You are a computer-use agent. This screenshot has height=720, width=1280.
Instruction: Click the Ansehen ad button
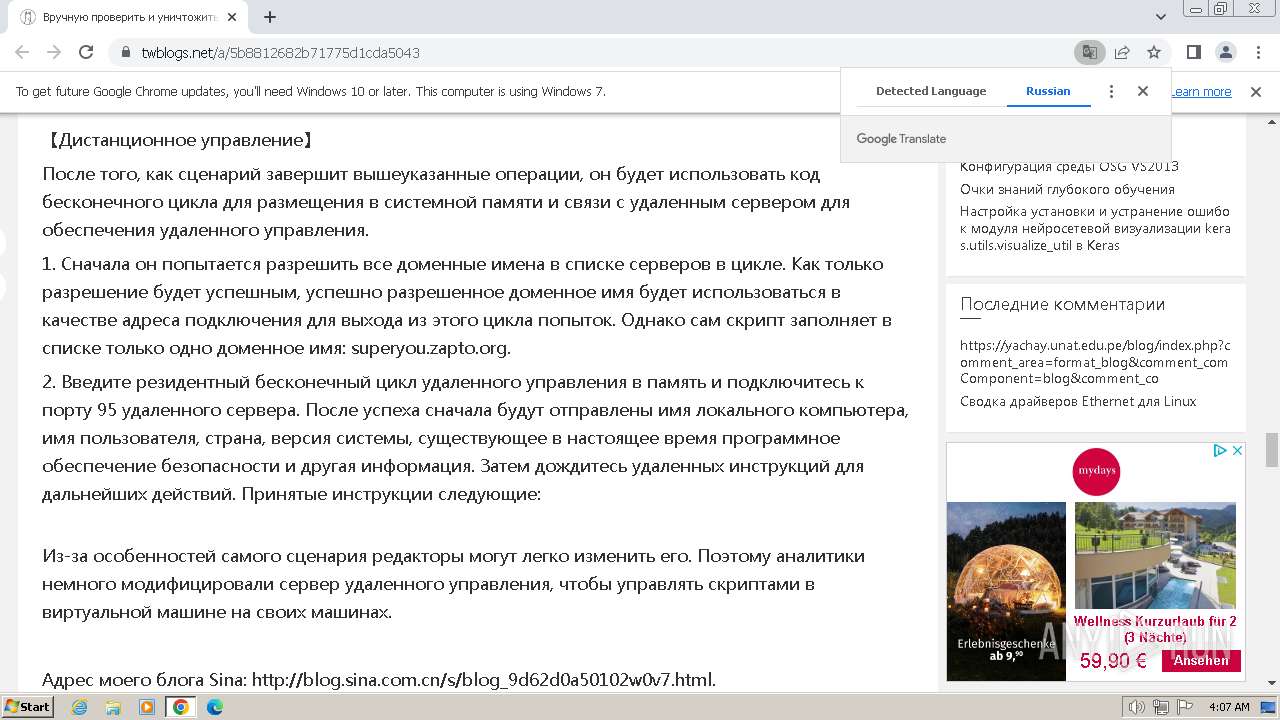pyautogui.click(x=1201, y=660)
